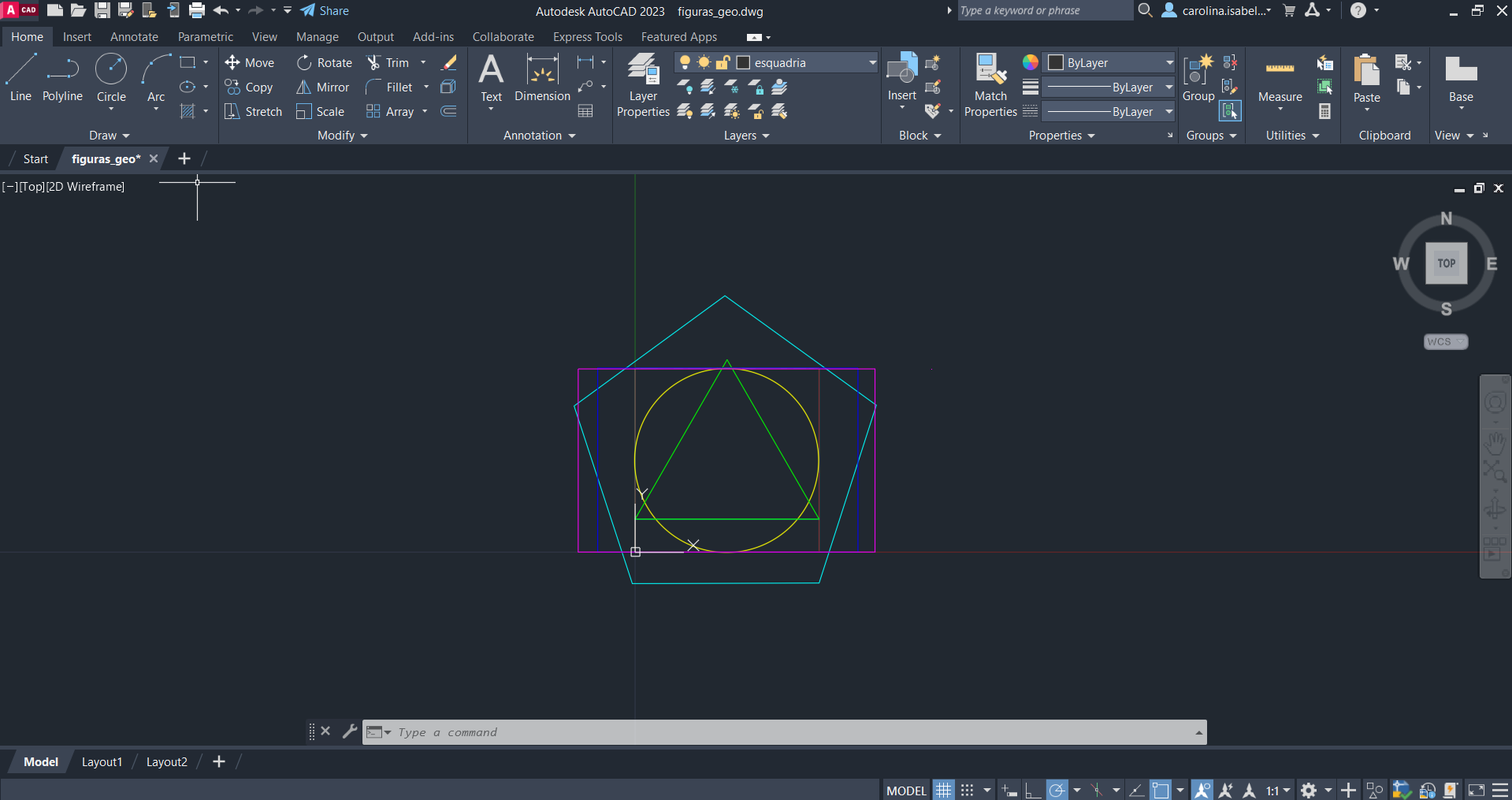Toggle polar tracking in status bar
Viewport: 1512px width, 800px height.
1057,790
